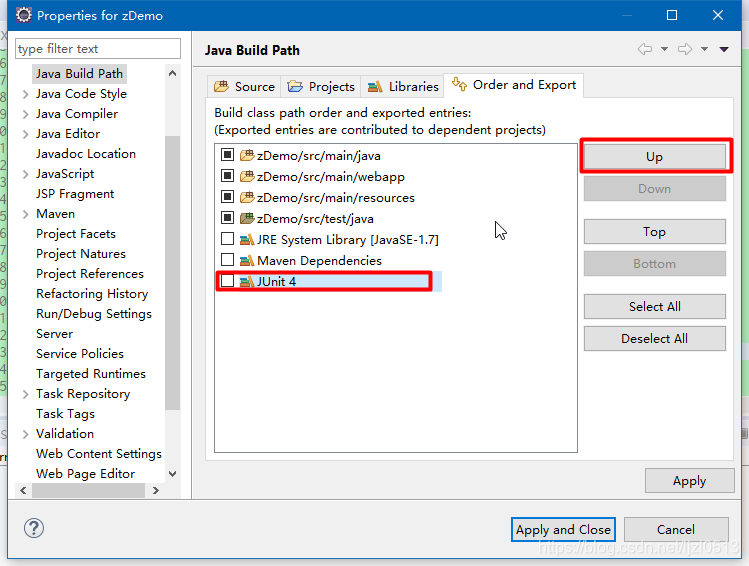Click the Apply button
Screen dimensions: 749x566
click(689, 481)
